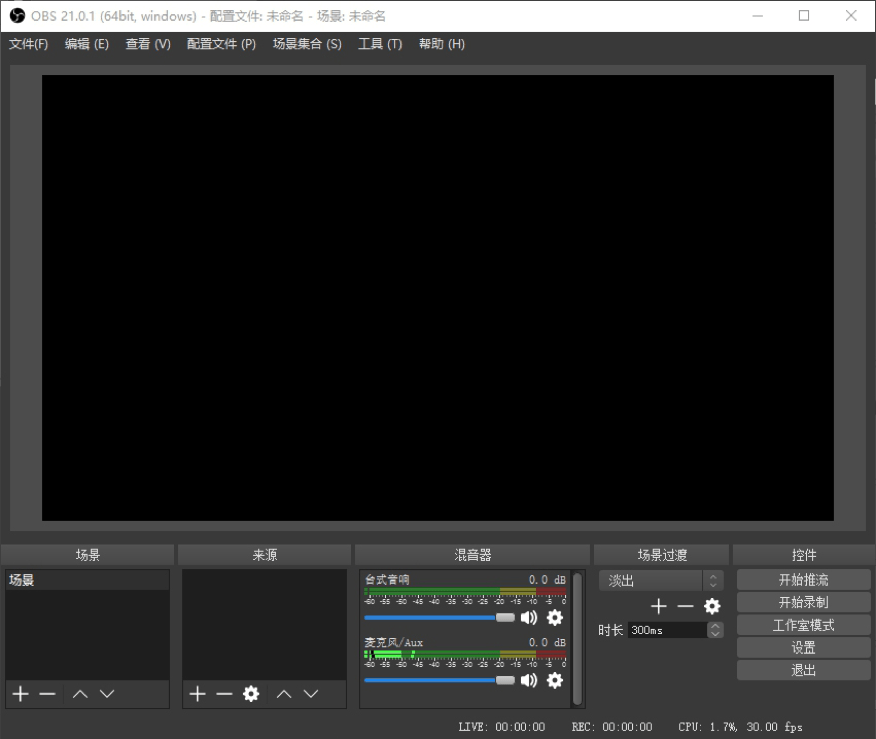Add a new source with plus icon
Screen dimensions: 876x739
pyautogui.click(x=197, y=694)
